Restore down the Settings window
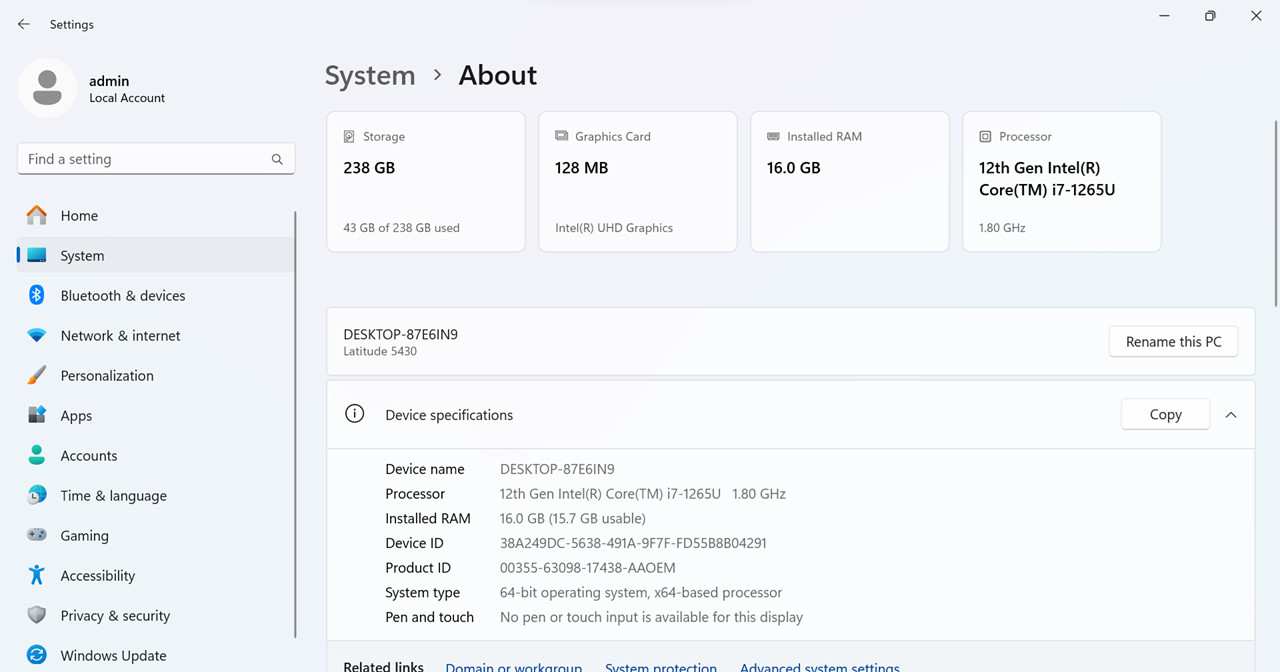The width and height of the screenshot is (1280, 672). click(1210, 16)
